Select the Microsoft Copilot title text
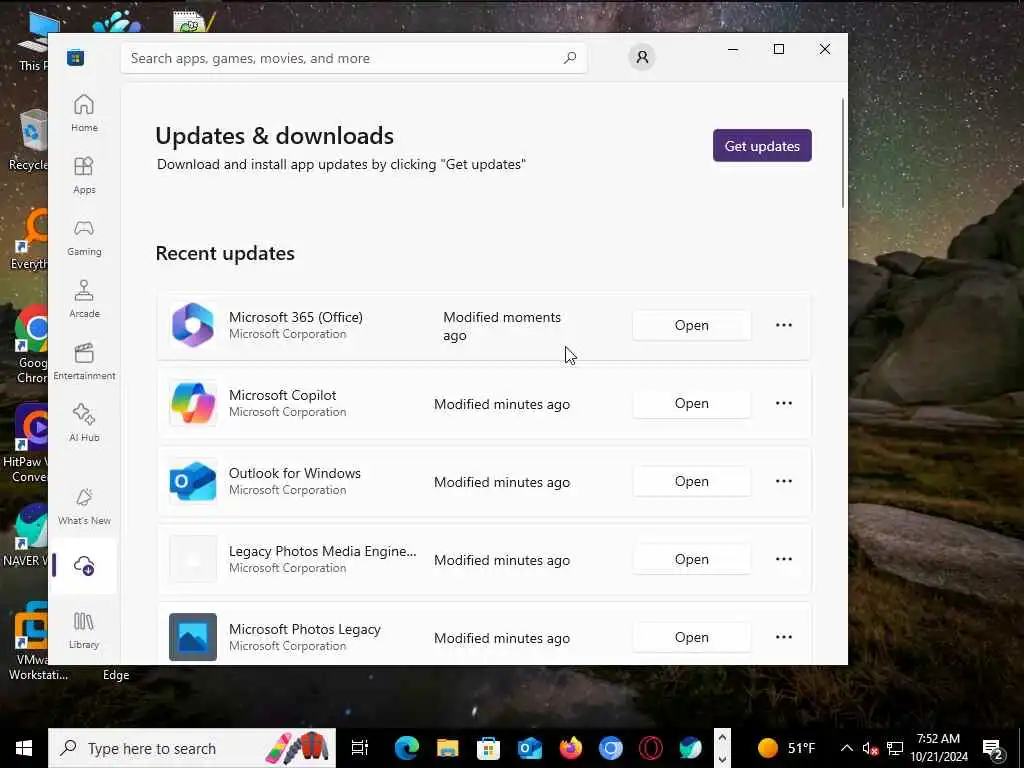 click(x=283, y=395)
